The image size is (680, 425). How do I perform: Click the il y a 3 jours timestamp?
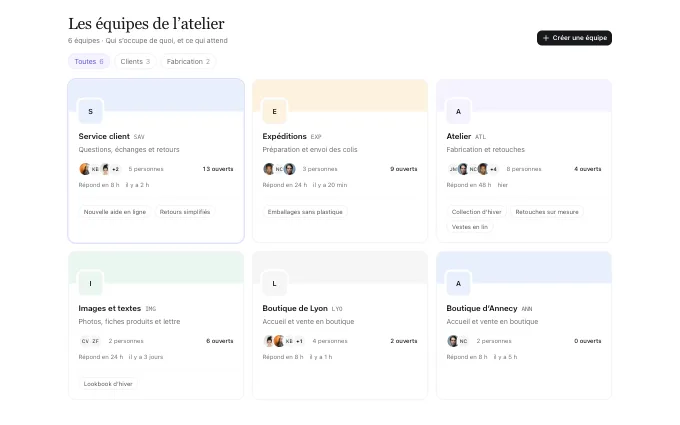point(146,357)
